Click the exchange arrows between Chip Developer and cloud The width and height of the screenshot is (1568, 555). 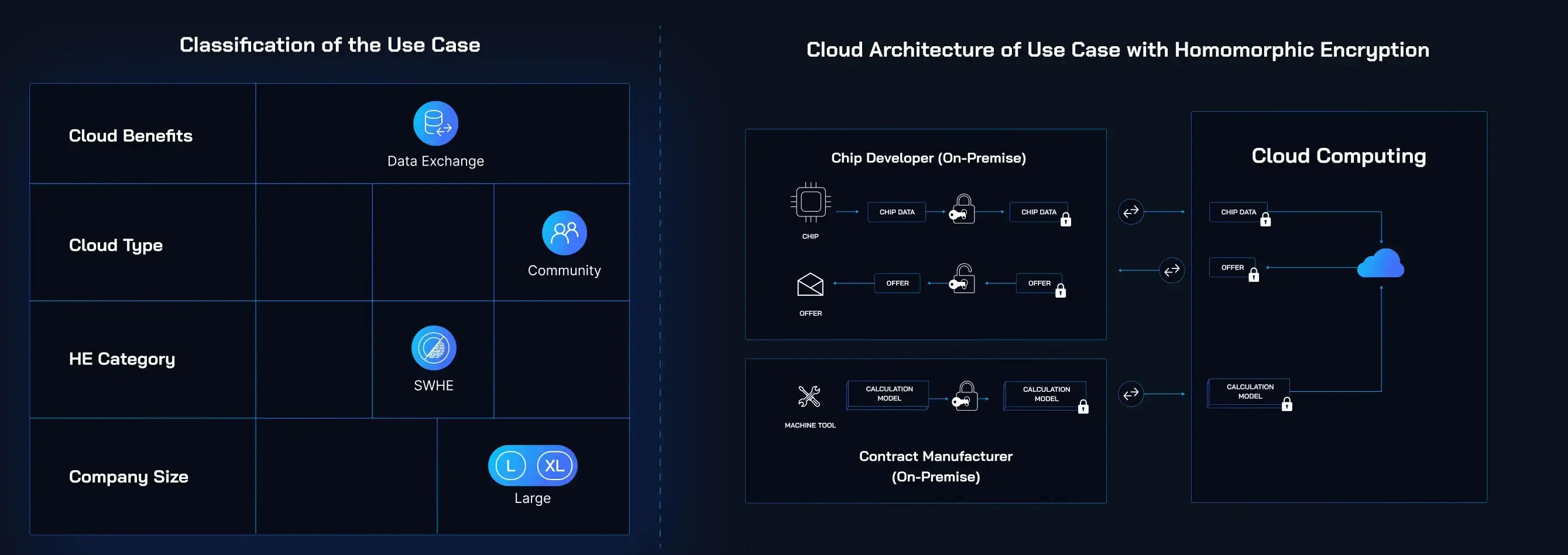pos(1131,212)
